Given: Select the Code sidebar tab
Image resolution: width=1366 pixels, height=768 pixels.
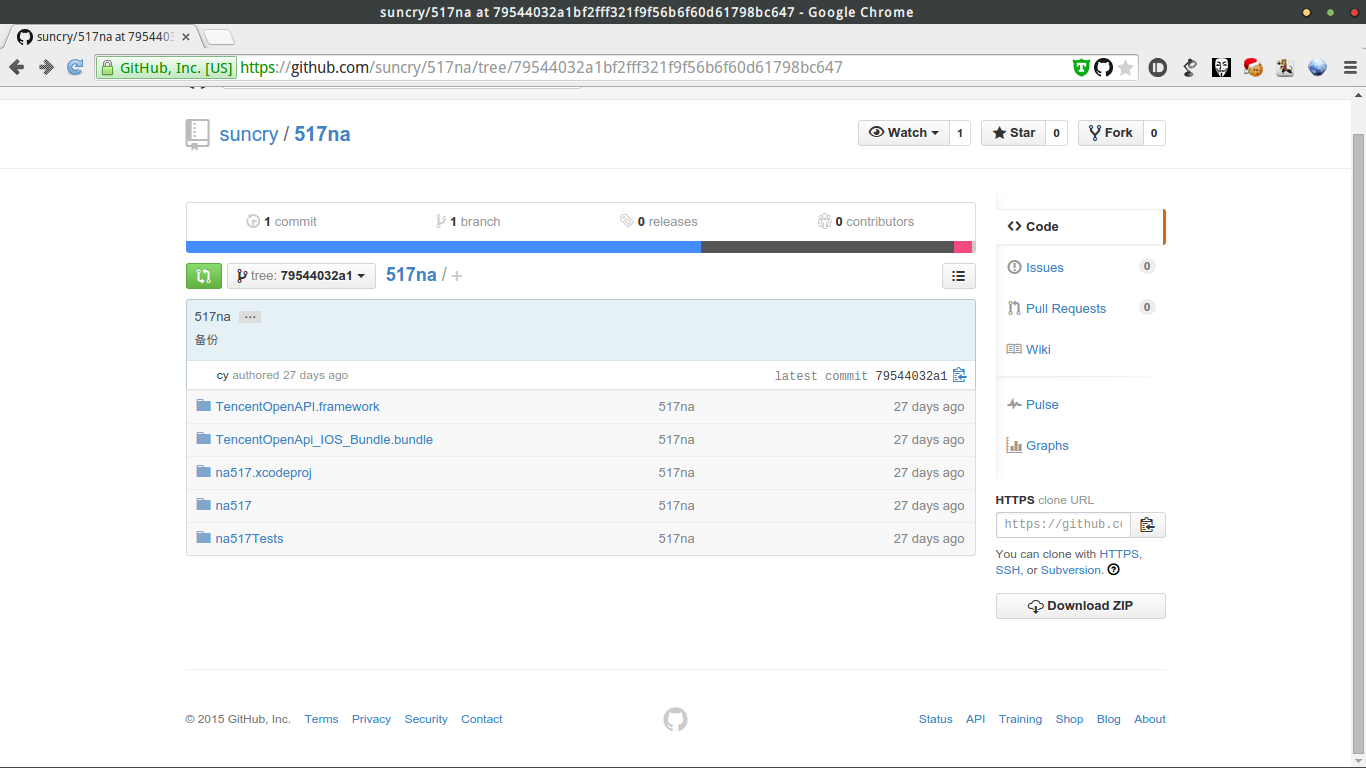Looking at the screenshot, I should (x=1080, y=227).
